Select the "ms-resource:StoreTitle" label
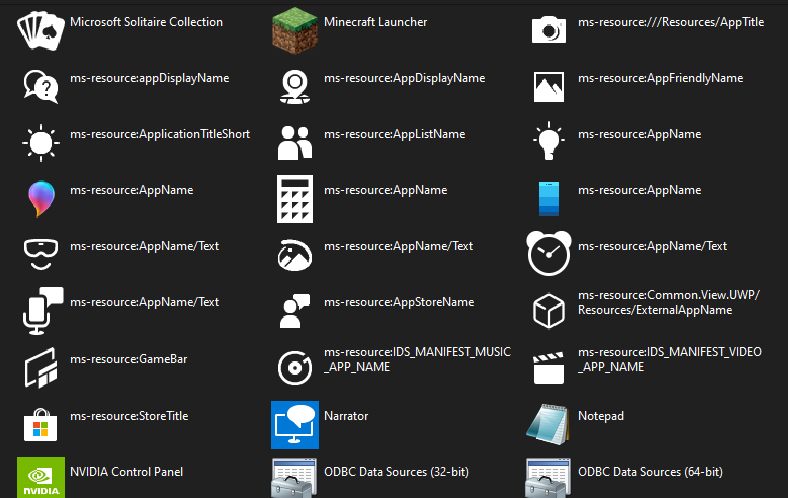The height and width of the screenshot is (498, 788). [129, 416]
